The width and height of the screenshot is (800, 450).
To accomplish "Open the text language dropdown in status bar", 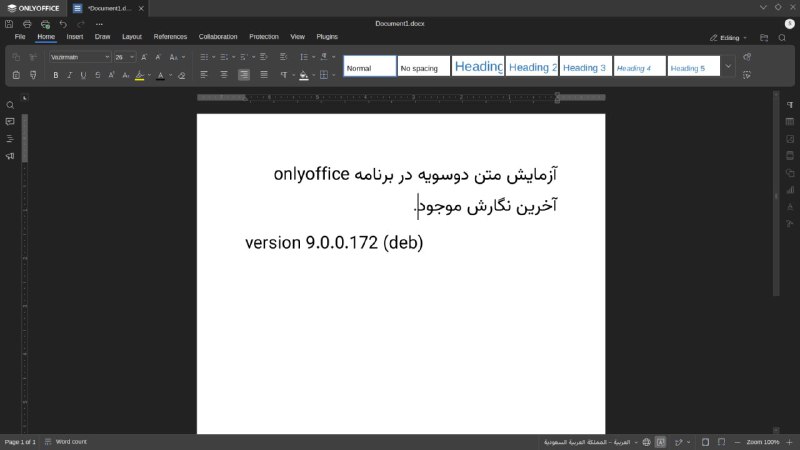I will pyautogui.click(x=590, y=442).
